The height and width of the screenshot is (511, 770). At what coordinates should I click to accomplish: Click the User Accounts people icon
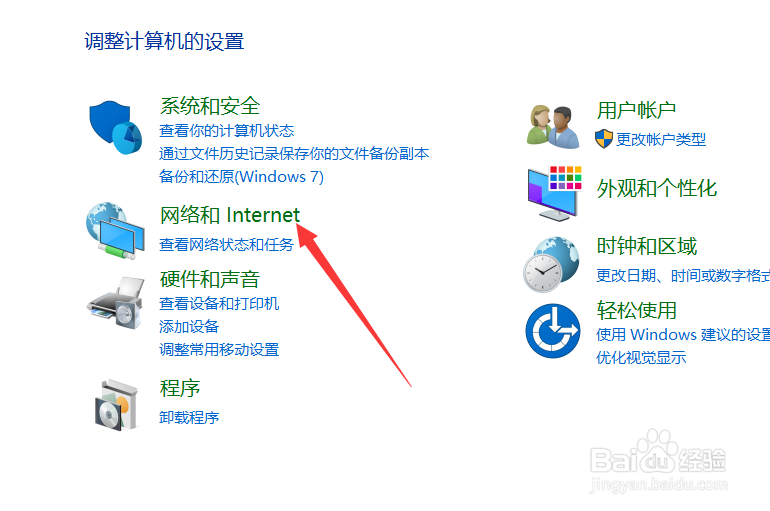(553, 127)
